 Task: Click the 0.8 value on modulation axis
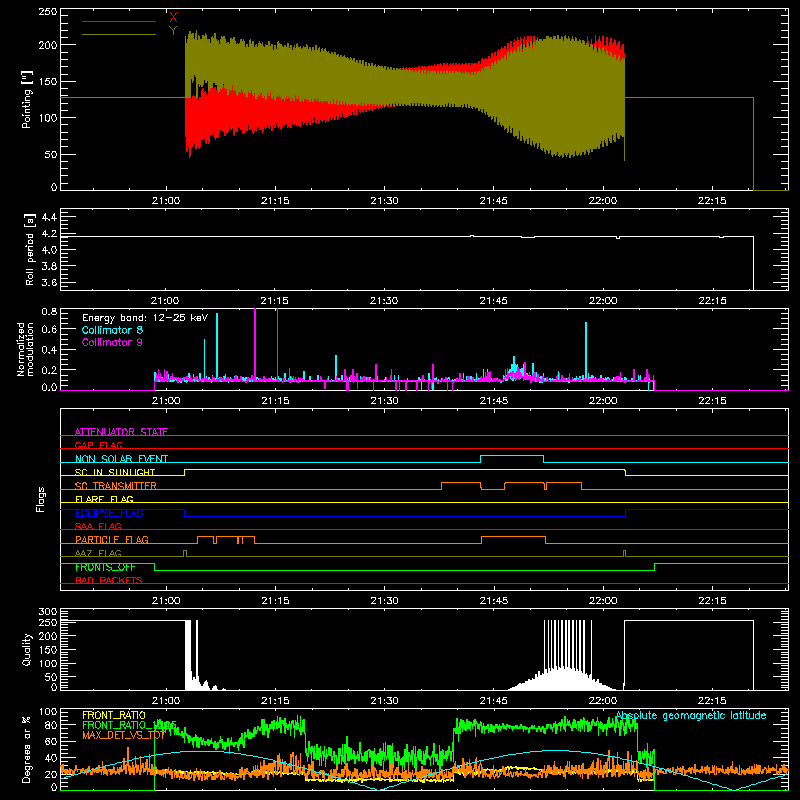click(49, 312)
